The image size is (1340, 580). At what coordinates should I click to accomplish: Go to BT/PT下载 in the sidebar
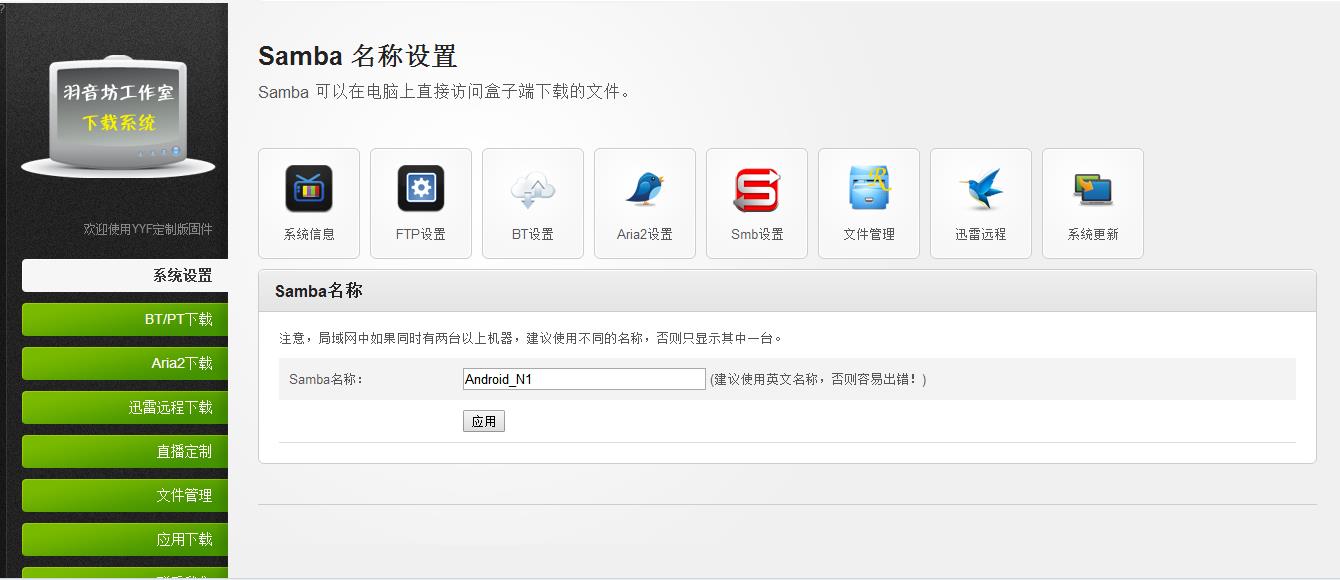coord(125,320)
